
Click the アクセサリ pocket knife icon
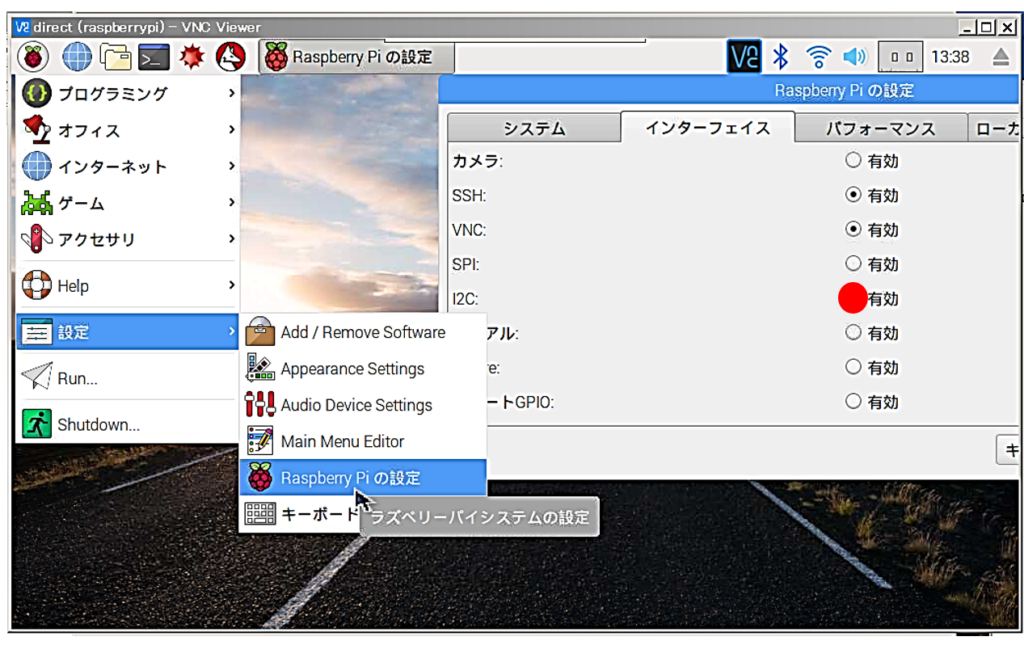point(37,239)
